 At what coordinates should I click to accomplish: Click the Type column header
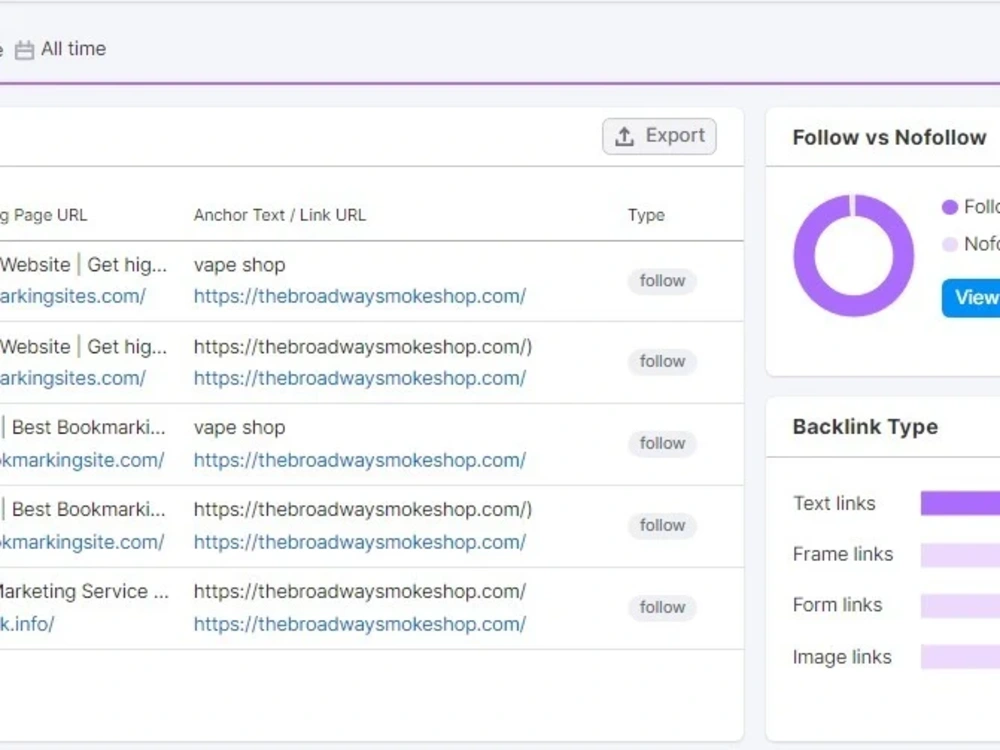pyautogui.click(x=646, y=215)
